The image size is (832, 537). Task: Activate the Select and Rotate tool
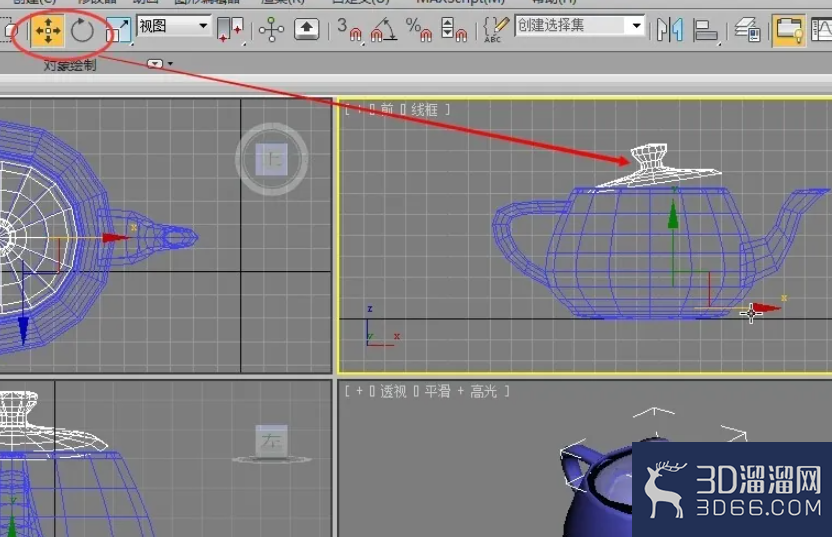pyautogui.click(x=82, y=30)
